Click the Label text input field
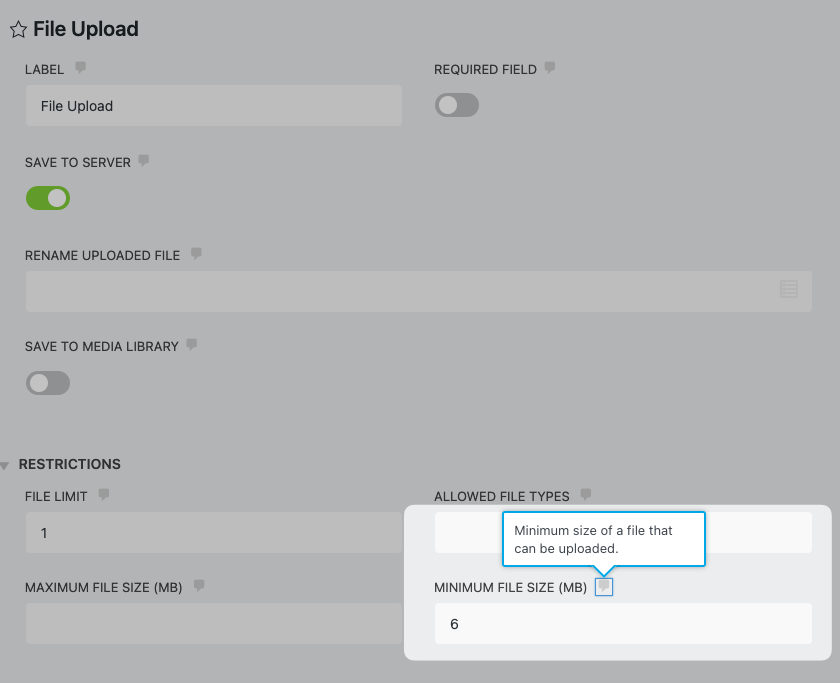Viewport: 840px width, 683px height. (213, 105)
